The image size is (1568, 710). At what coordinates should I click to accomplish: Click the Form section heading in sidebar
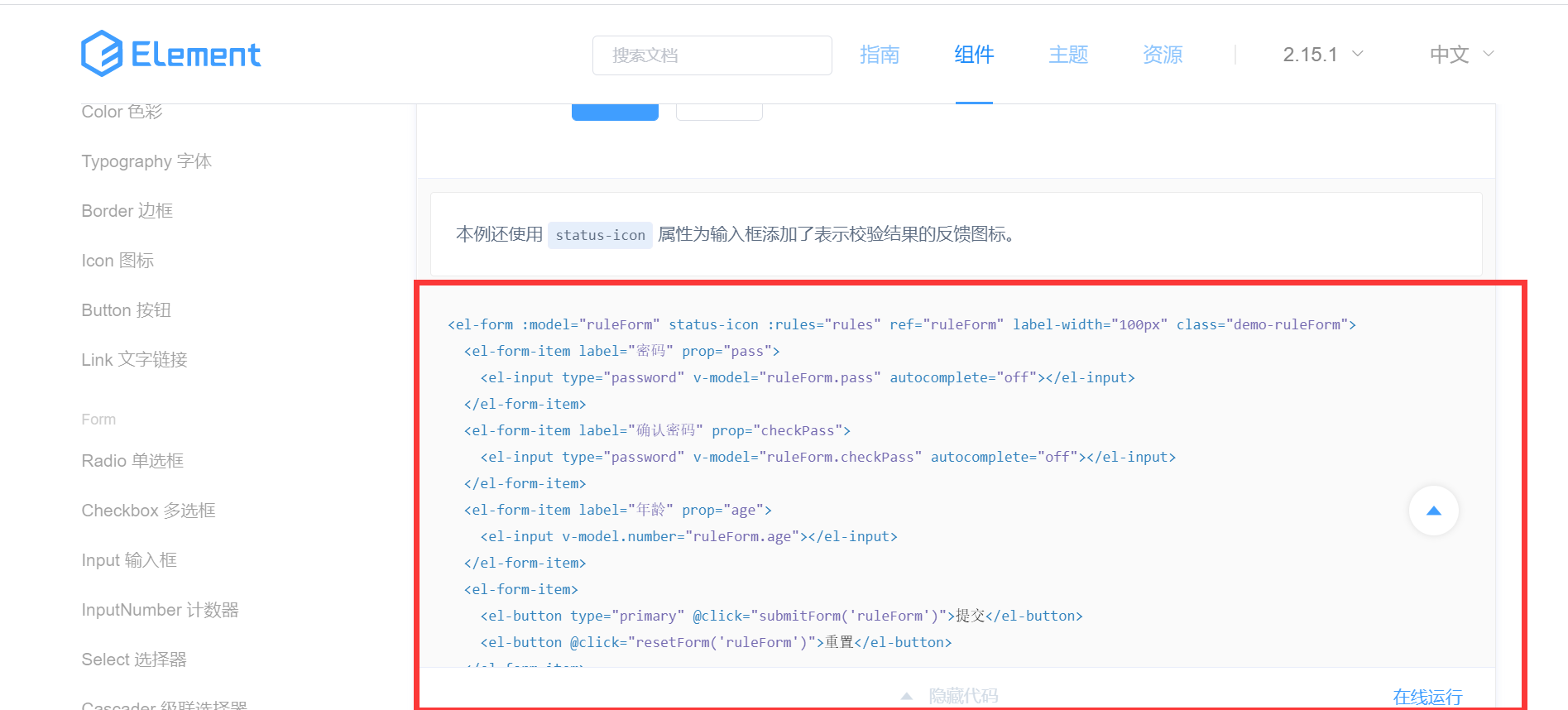tap(98, 420)
